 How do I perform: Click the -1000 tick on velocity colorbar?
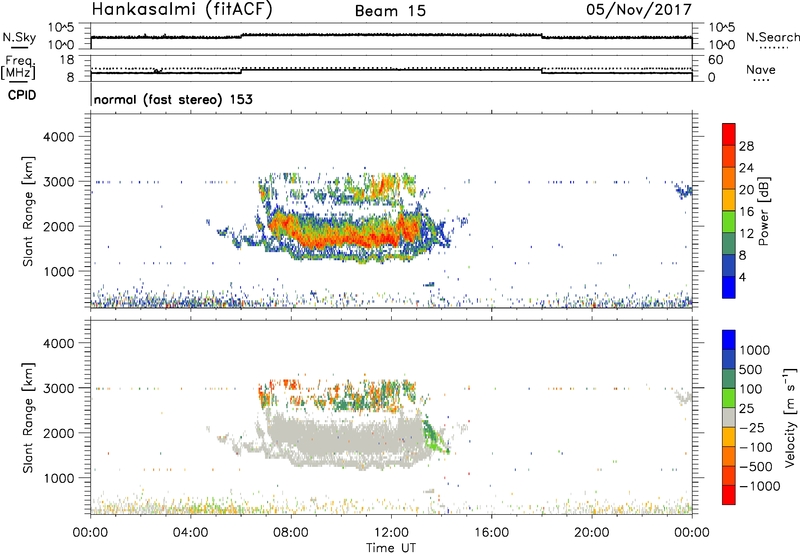click(760, 486)
